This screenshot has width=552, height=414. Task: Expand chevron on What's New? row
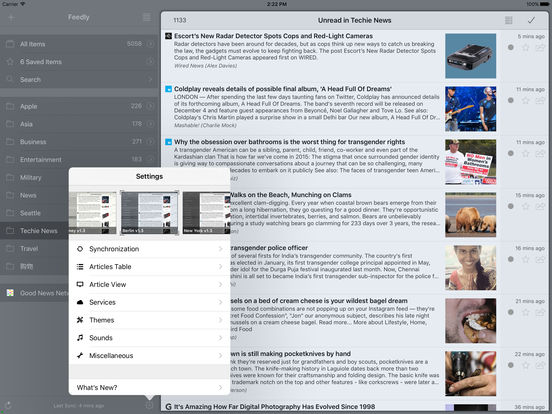(x=220, y=388)
